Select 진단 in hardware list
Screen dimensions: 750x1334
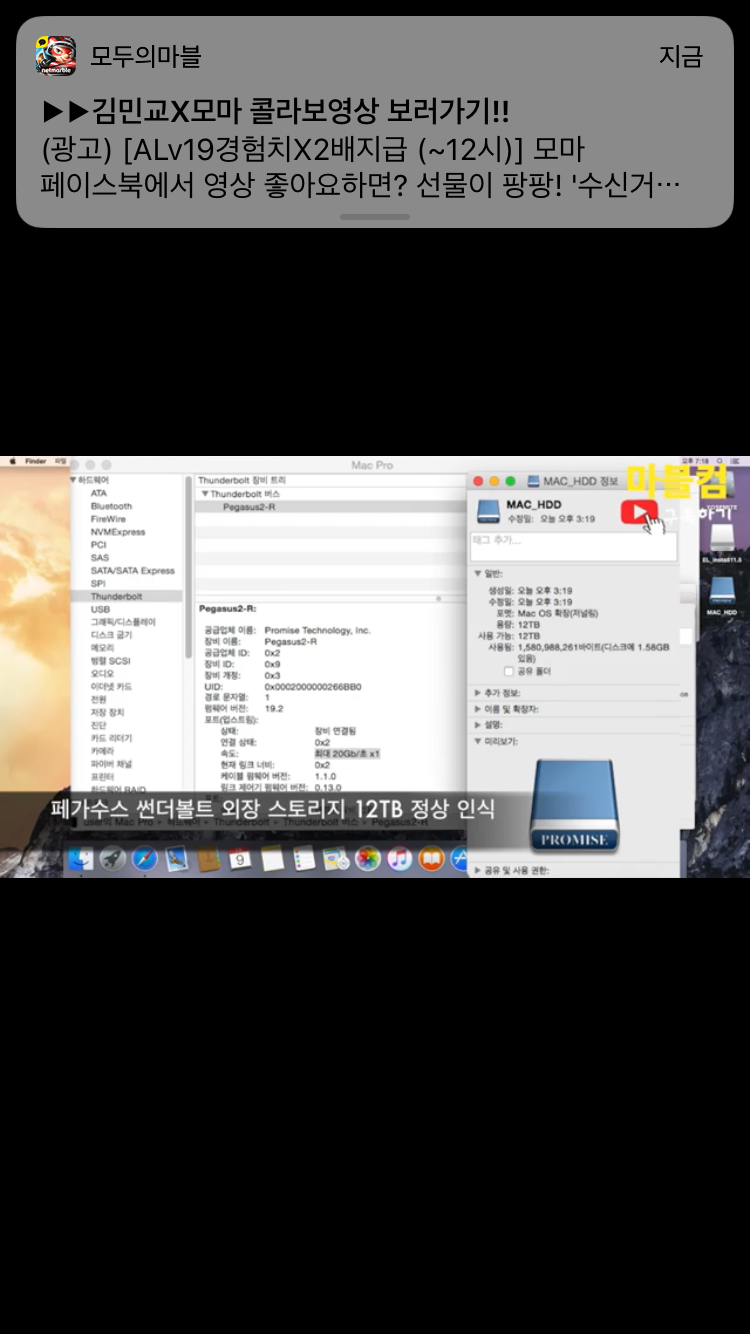pyautogui.click(x=98, y=725)
